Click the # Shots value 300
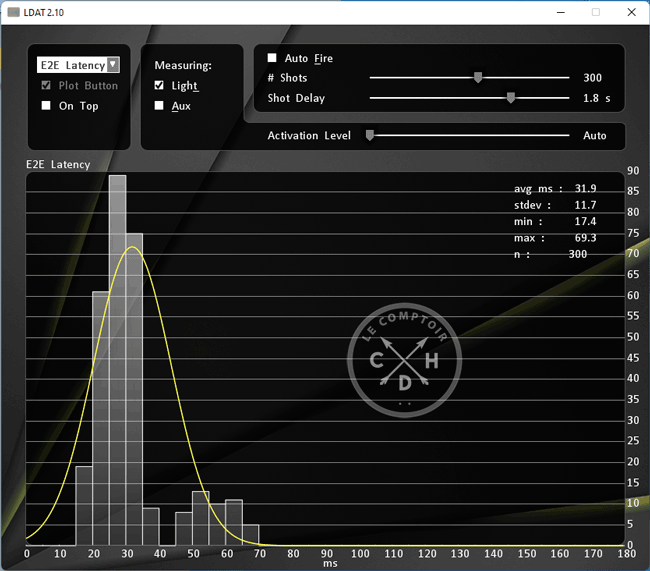Viewport: 650px width, 571px height. point(593,78)
